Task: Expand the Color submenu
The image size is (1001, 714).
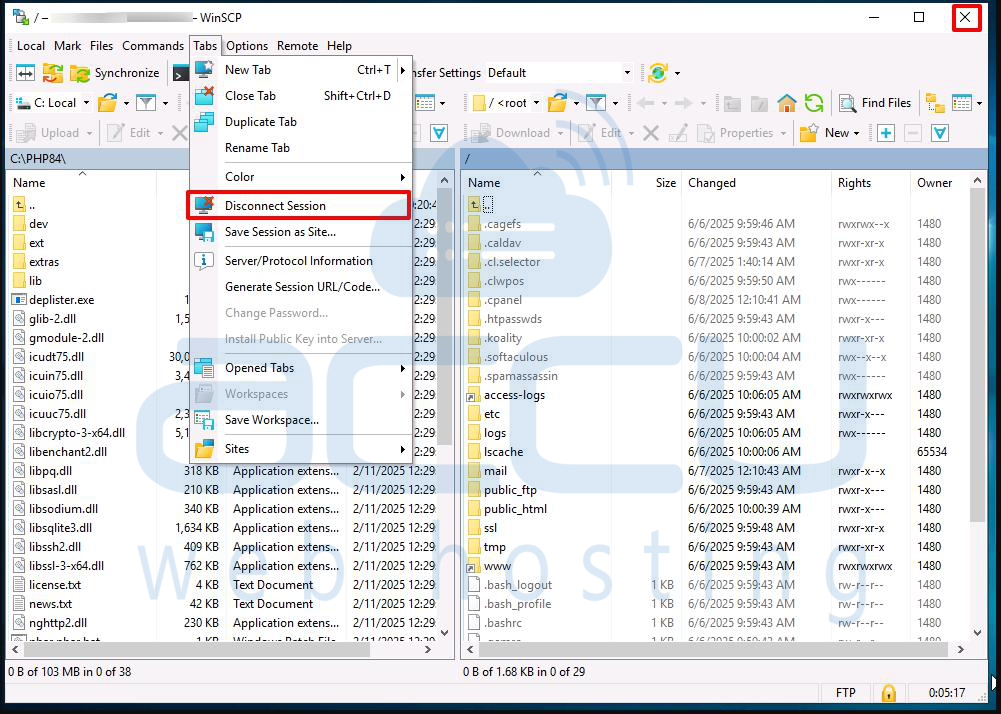Action: pyautogui.click(x=301, y=177)
